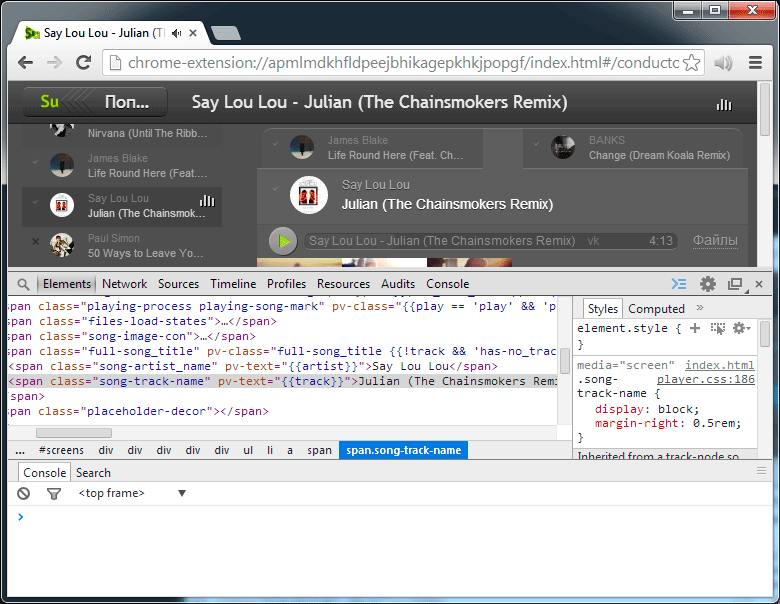Click the Say Lou Lou album art in main panel
The height and width of the screenshot is (604, 780).
[308, 195]
